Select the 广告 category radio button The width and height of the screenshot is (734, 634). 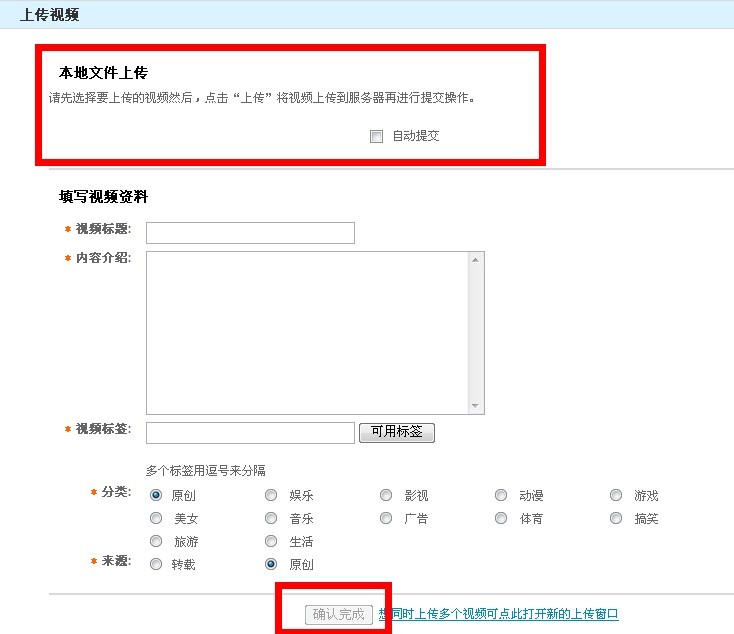(386, 518)
